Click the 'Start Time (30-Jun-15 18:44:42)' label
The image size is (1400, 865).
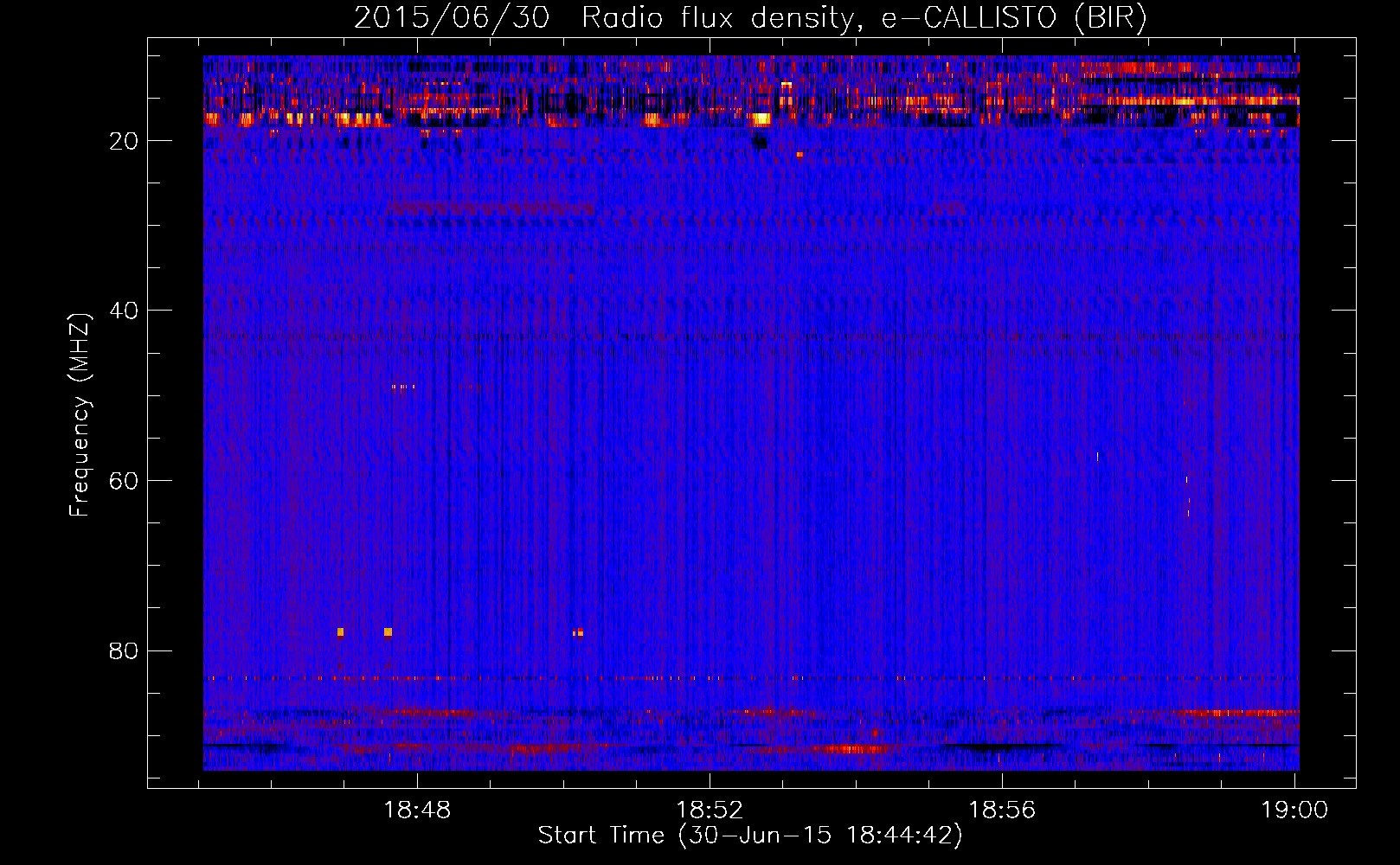749,836
